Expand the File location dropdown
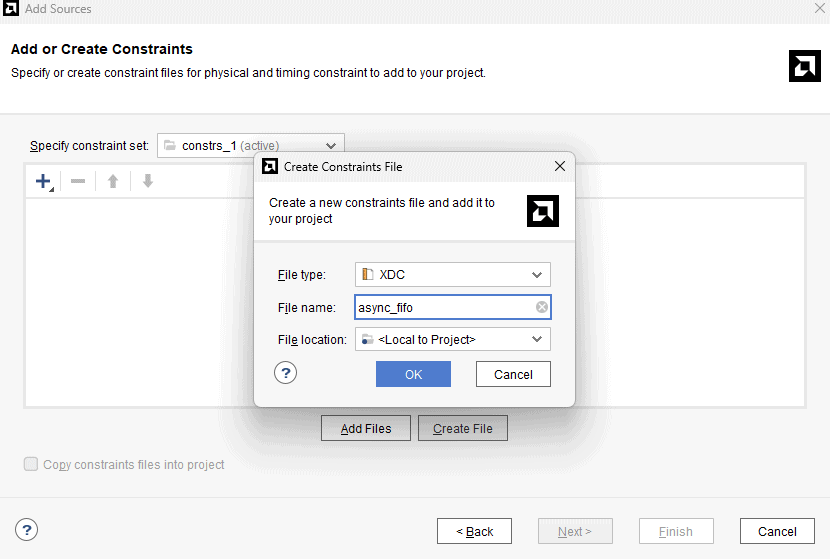Image resolution: width=830 pixels, height=559 pixels. 452,339
